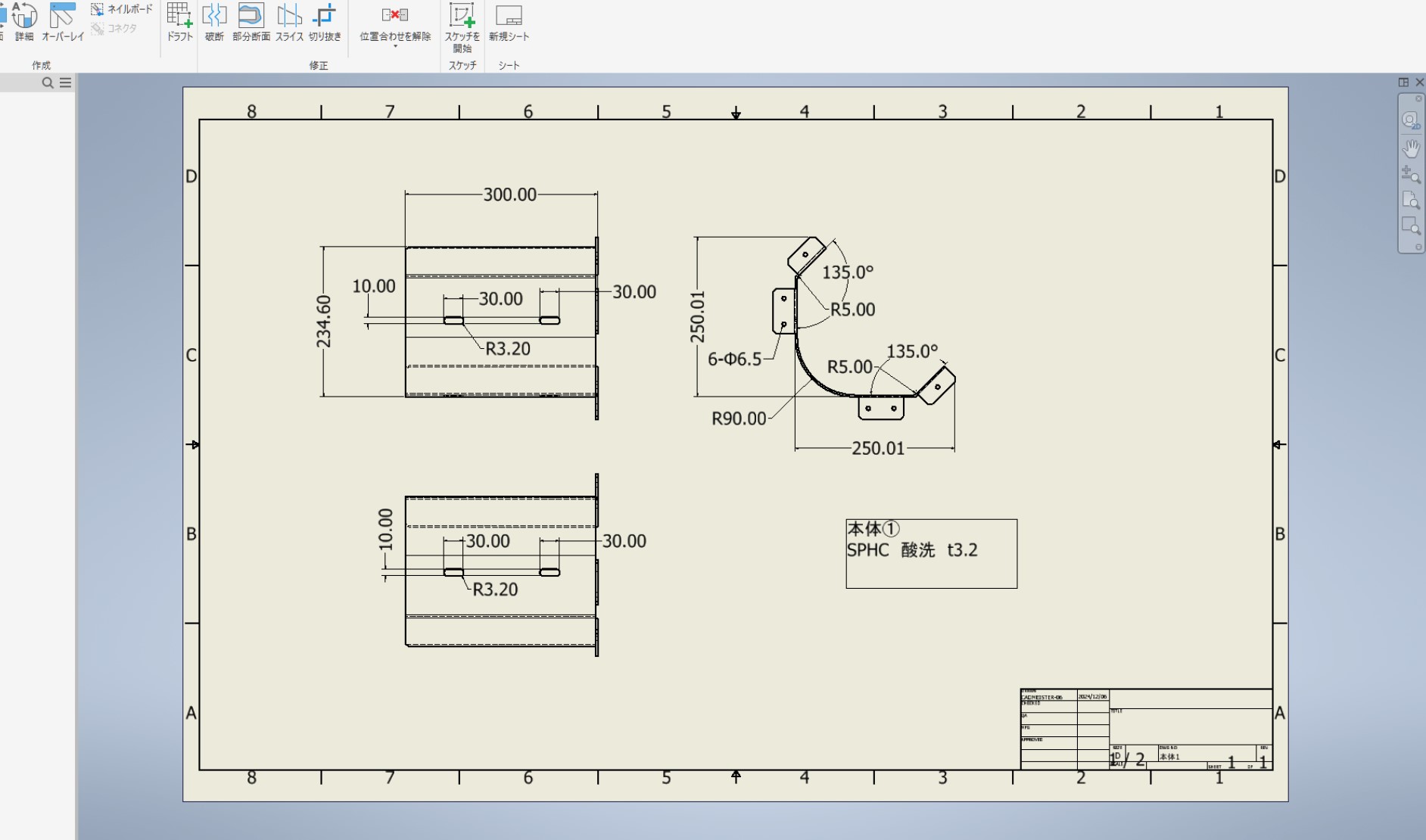
Task: Select the 300.00 width dimension
Action: click(x=509, y=194)
